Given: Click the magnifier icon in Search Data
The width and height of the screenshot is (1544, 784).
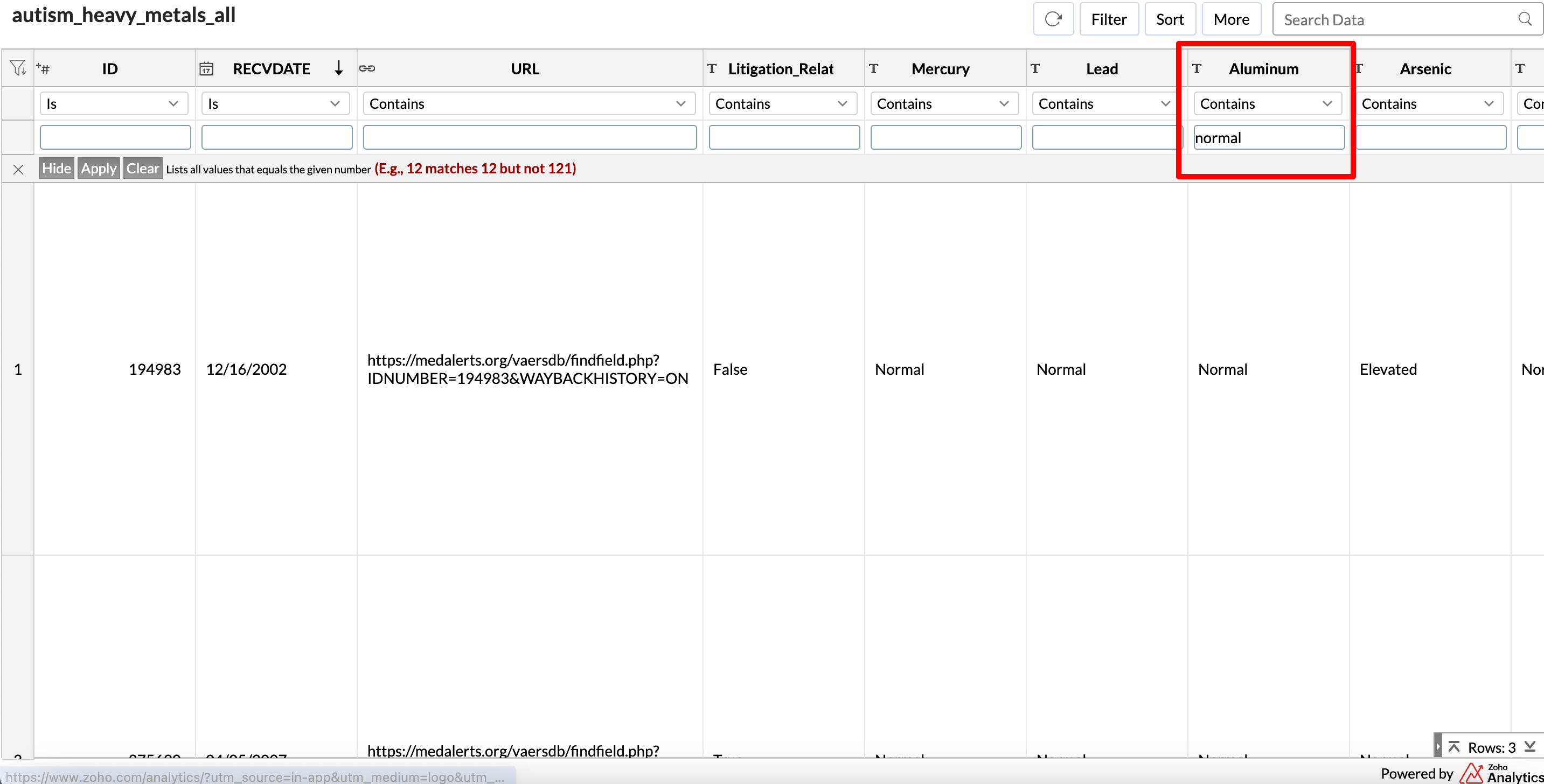Looking at the screenshot, I should [1524, 19].
